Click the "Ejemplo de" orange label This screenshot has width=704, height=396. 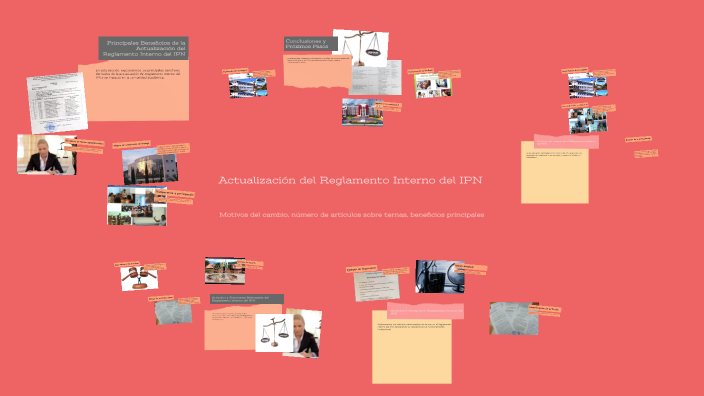[361, 269]
